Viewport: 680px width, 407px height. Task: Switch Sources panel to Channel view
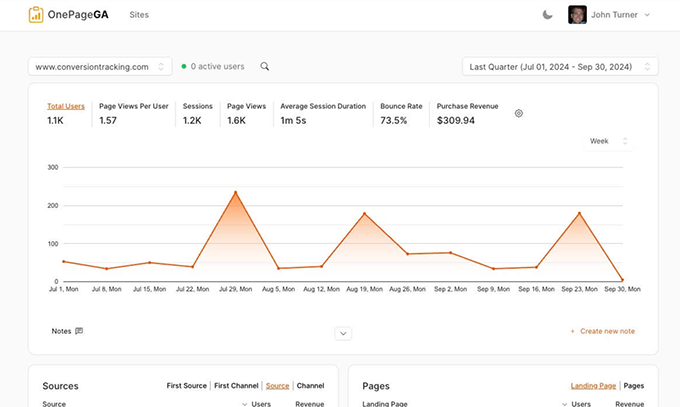[310, 385]
